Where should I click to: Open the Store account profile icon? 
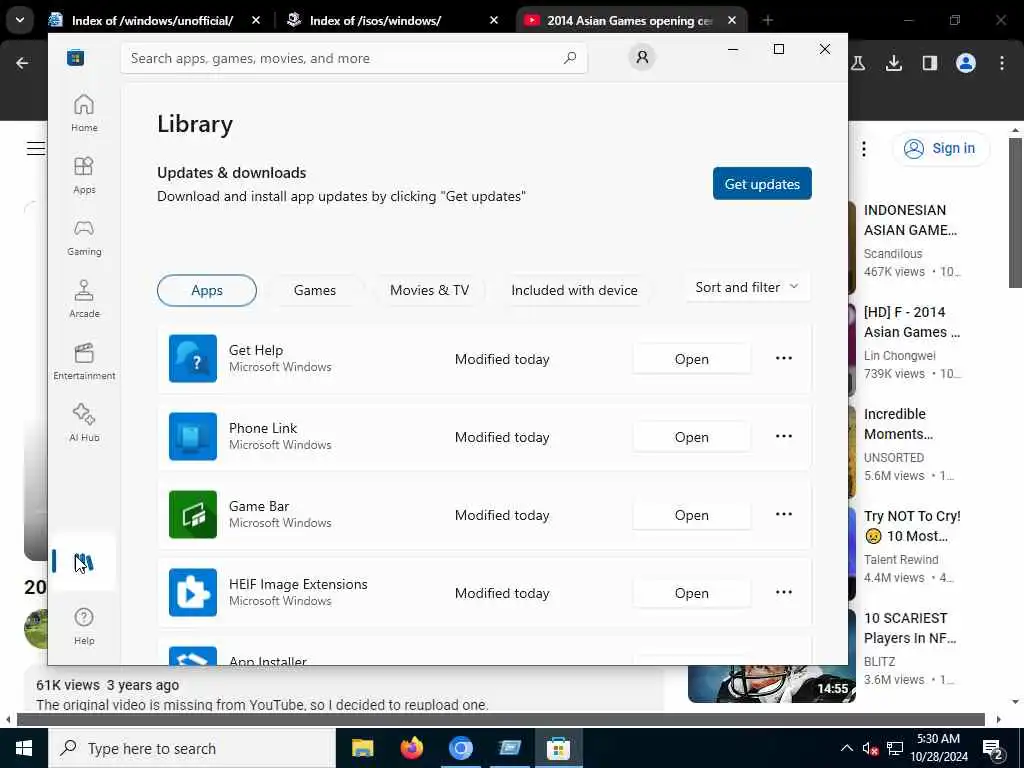[x=642, y=57]
